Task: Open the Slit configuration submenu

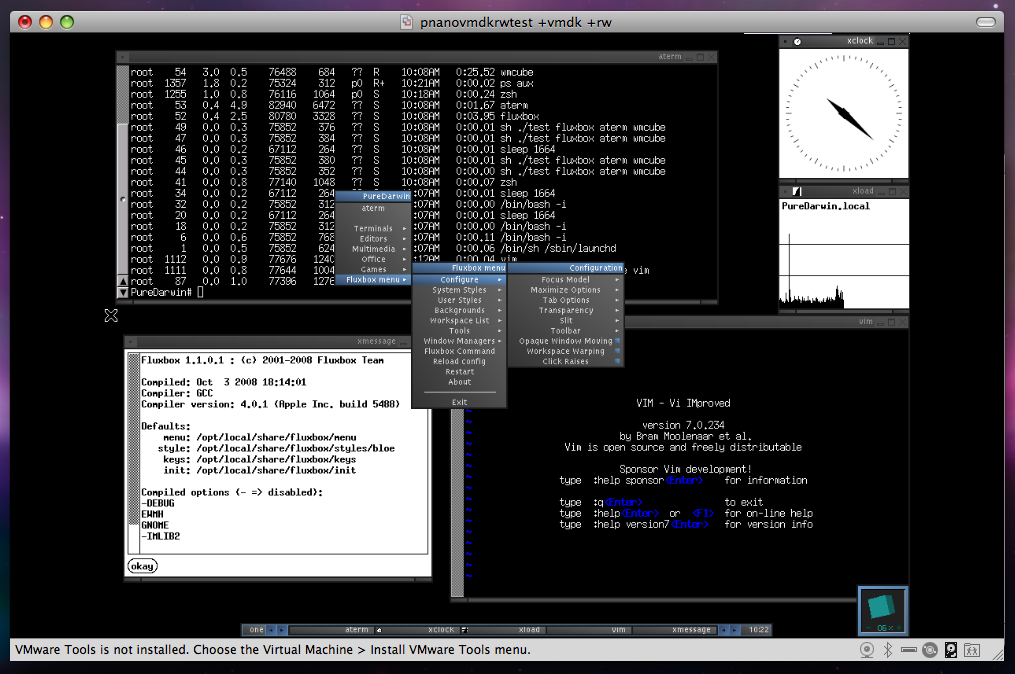Action: (x=566, y=320)
